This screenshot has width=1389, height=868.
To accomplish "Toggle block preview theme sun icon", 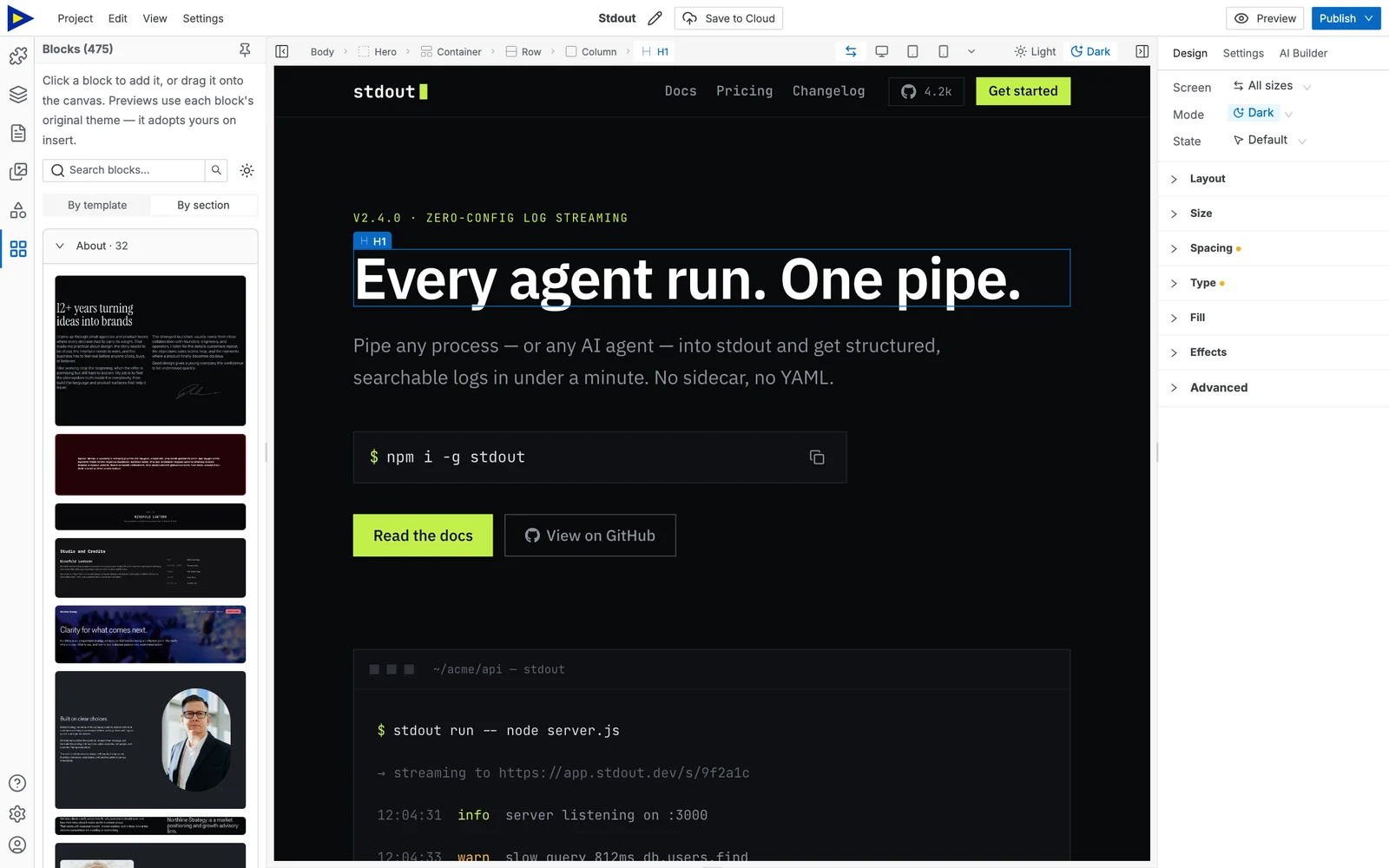I will pos(247,170).
